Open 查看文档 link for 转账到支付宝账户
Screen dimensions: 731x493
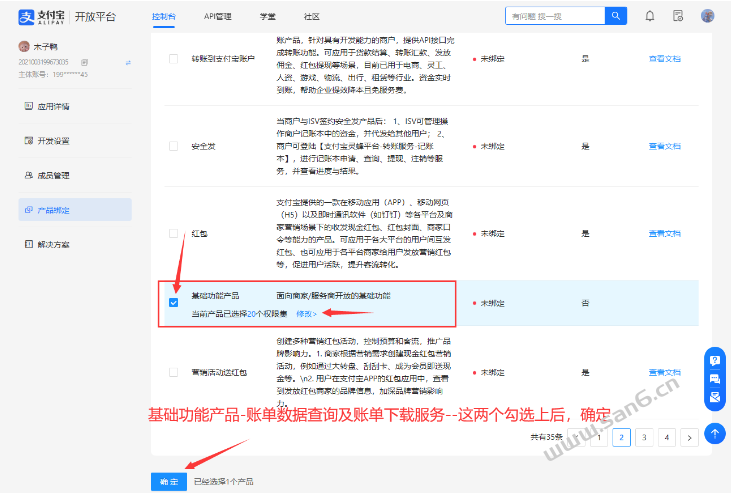(x=665, y=59)
